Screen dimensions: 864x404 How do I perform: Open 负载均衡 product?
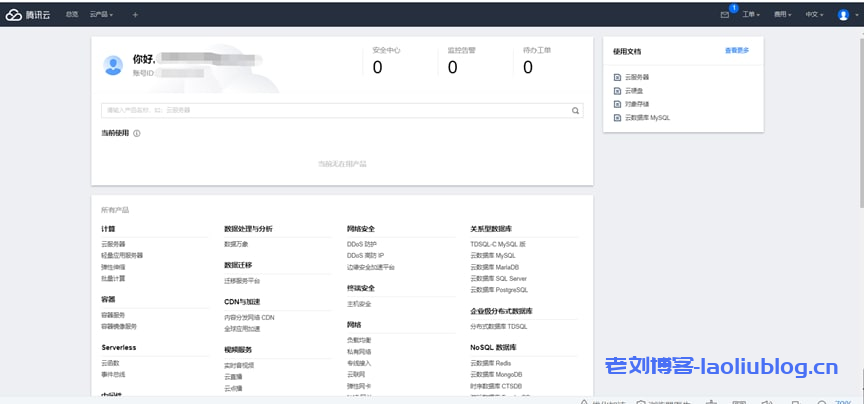click(x=359, y=340)
